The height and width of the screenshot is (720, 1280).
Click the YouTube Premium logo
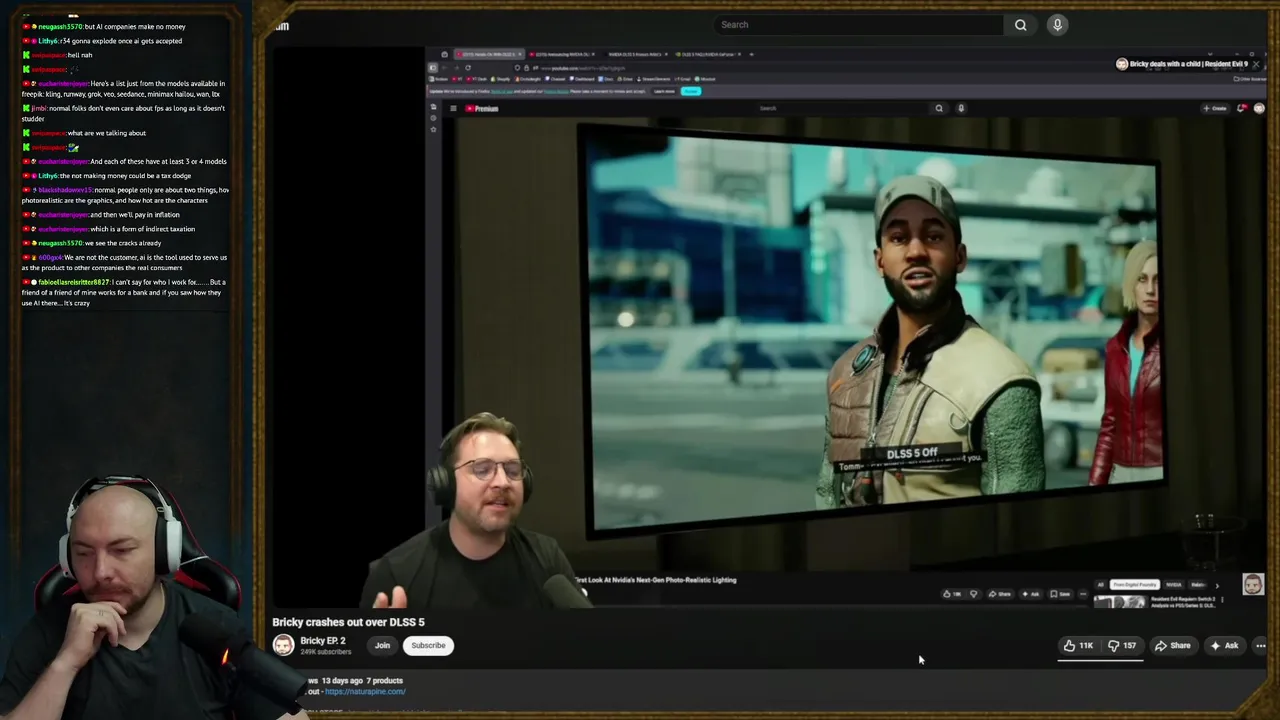[482, 108]
